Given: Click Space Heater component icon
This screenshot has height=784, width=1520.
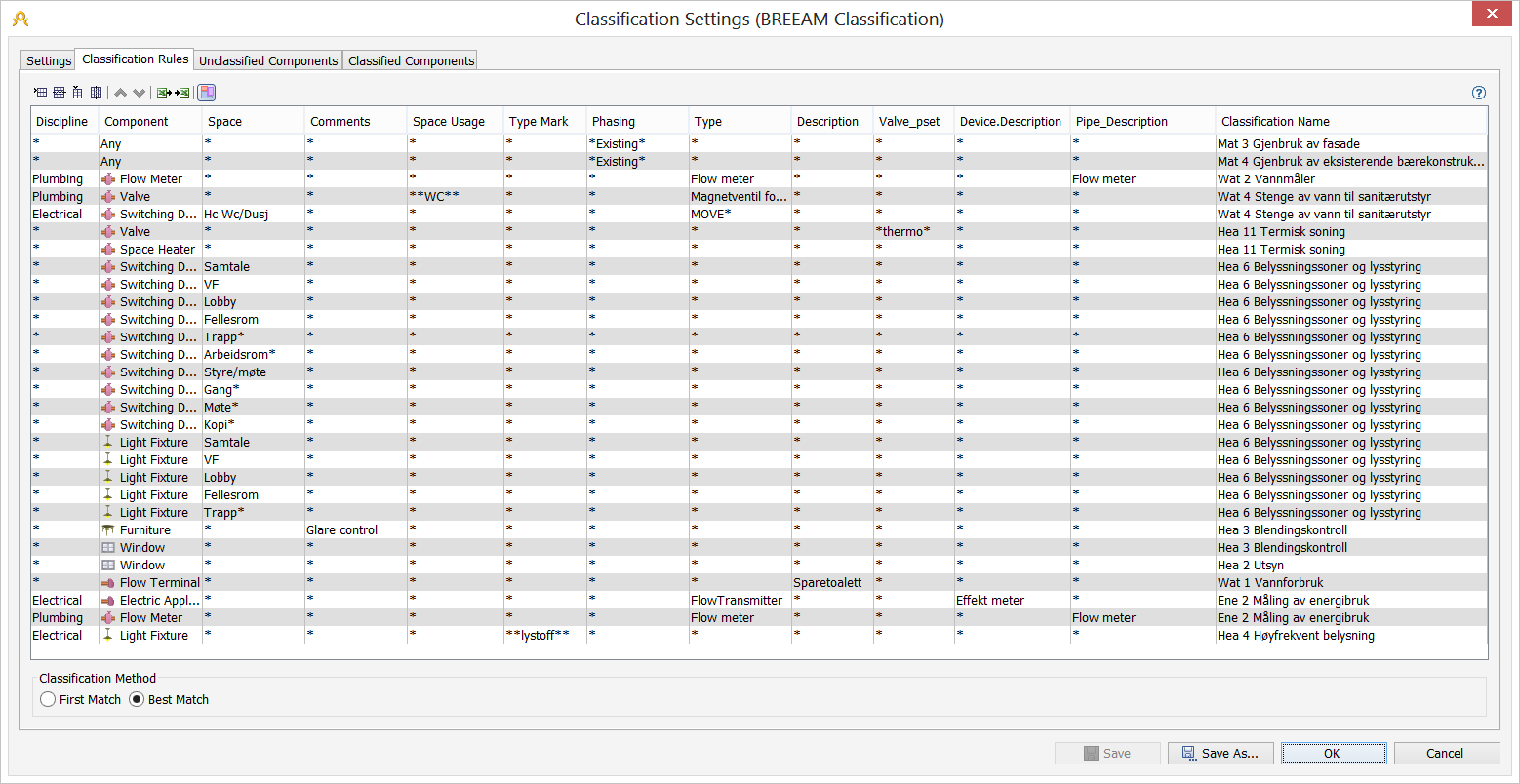Looking at the screenshot, I should pyautogui.click(x=109, y=250).
